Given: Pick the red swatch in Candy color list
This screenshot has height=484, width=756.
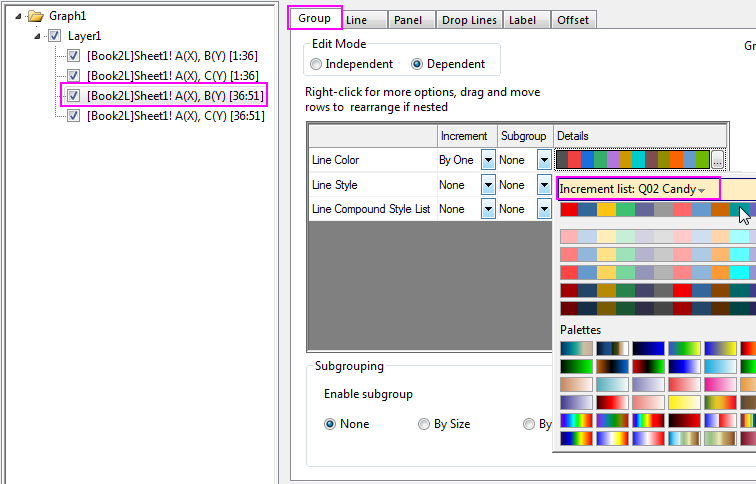Looking at the screenshot, I should (x=569, y=209).
